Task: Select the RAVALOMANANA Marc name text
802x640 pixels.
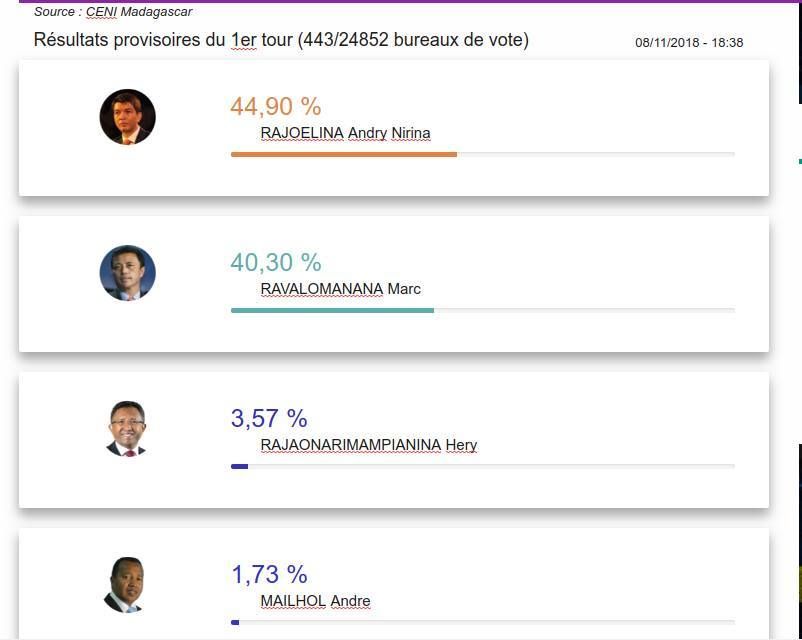Action: 341,289
